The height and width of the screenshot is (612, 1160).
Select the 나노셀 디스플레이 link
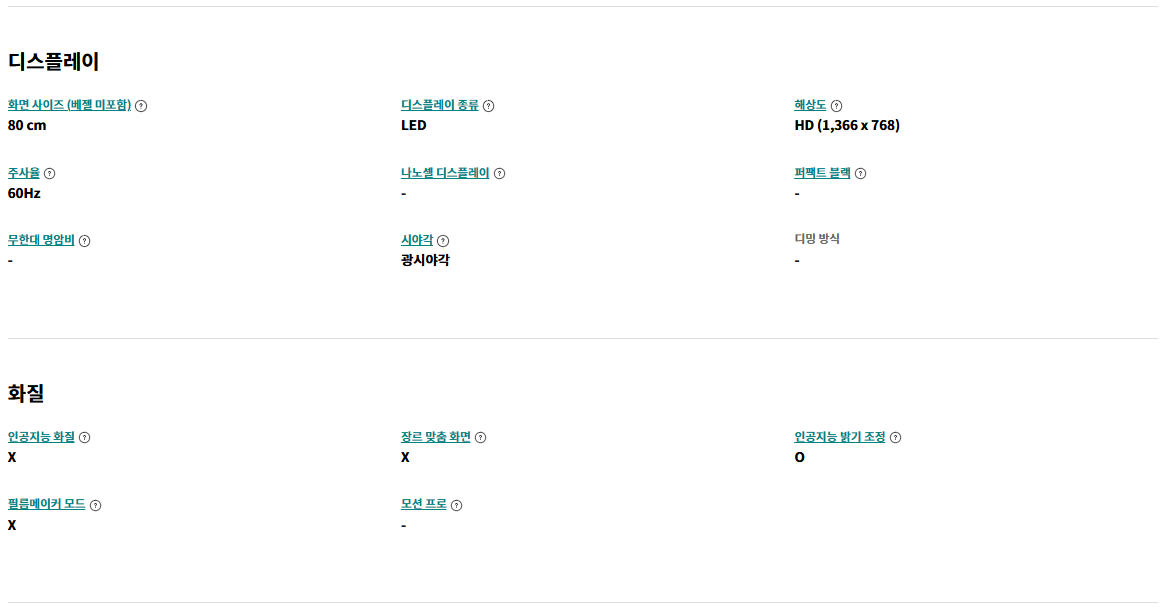pos(445,173)
